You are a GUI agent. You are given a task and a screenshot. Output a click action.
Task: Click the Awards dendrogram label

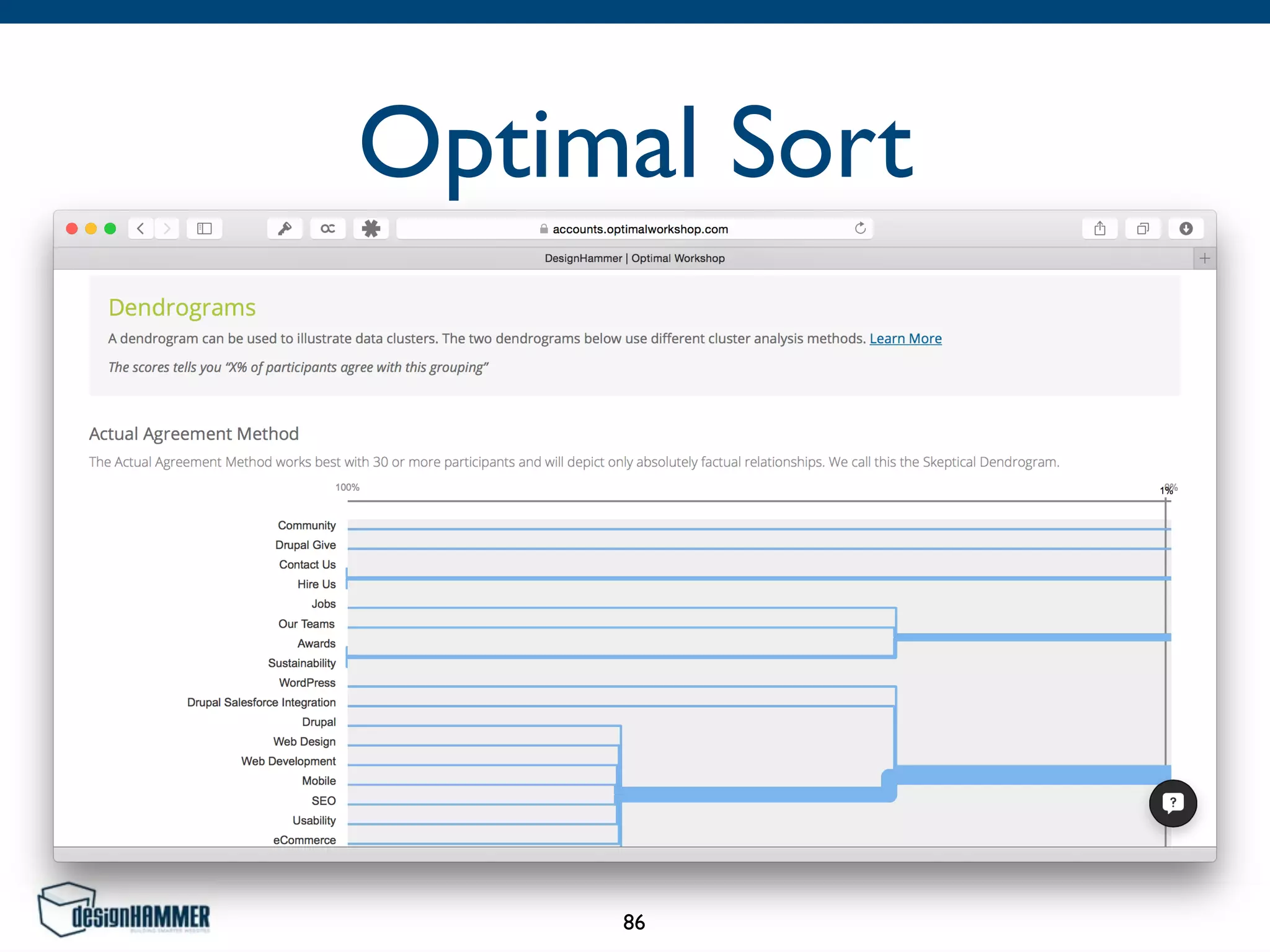pyautogui.click(x=316, y=643)
